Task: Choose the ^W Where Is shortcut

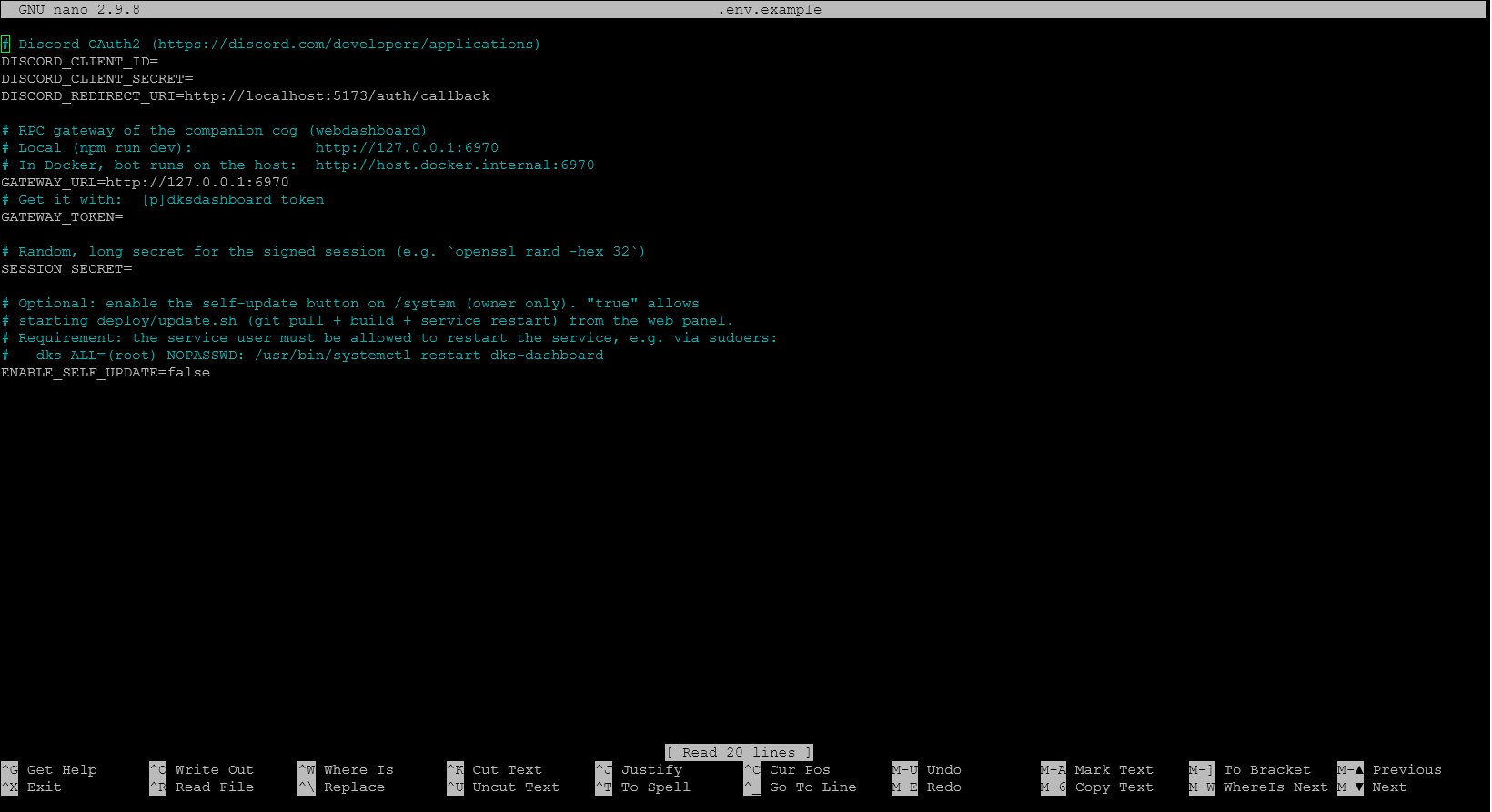Action: [x=347, y=770]
